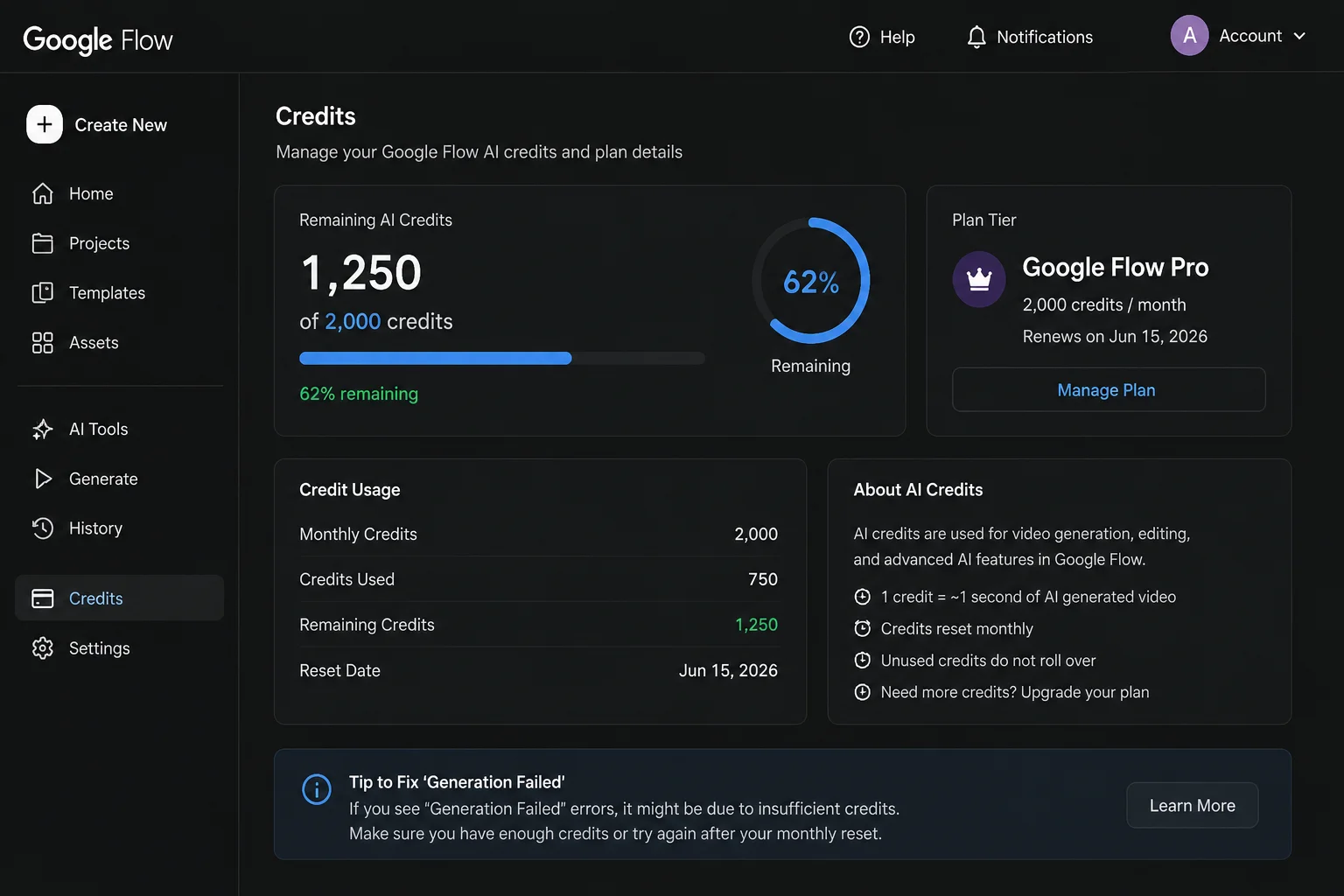Click the circular 62% remaining gauge
The height and width of the screenshot is (896, 1344).
(x=811, y=281)
